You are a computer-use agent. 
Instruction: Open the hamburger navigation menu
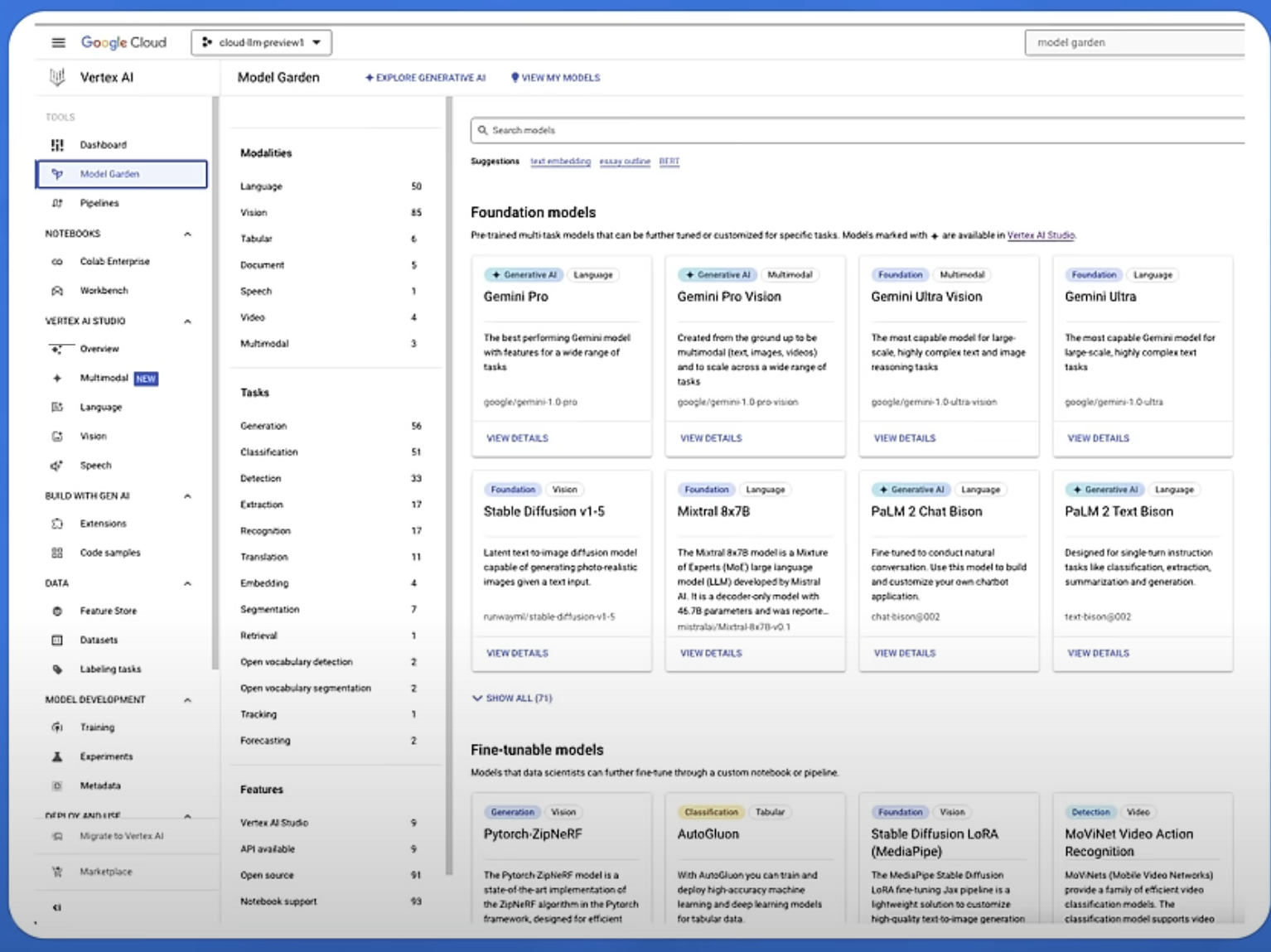pos(58,42)
